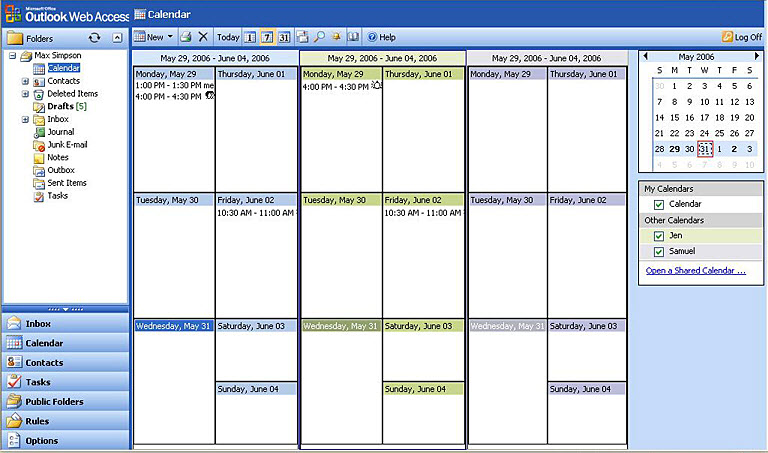Image resolution: width=768 pixels, height=453 pixels.
Task: Open the Sent Items folder
Action: (x=67, y=183)
